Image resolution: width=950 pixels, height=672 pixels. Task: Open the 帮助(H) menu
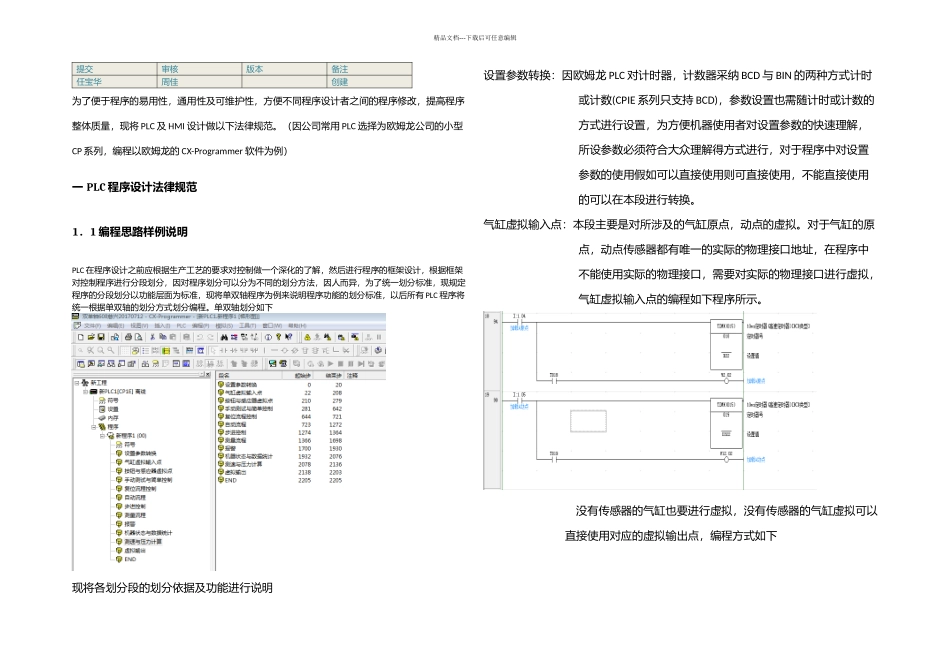click(x=297, y=326)
